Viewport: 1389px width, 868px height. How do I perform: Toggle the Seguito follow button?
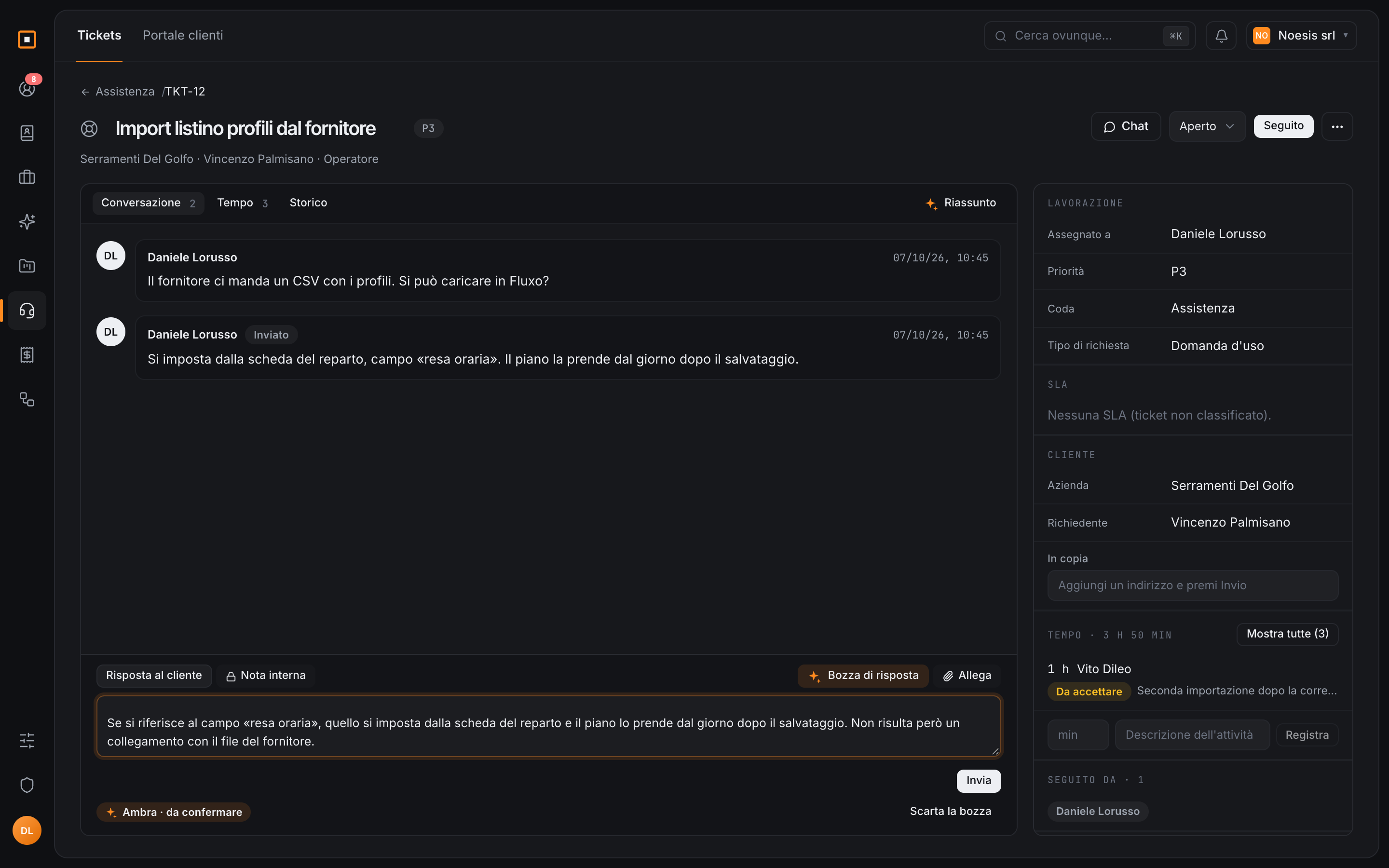[1283, 126]
